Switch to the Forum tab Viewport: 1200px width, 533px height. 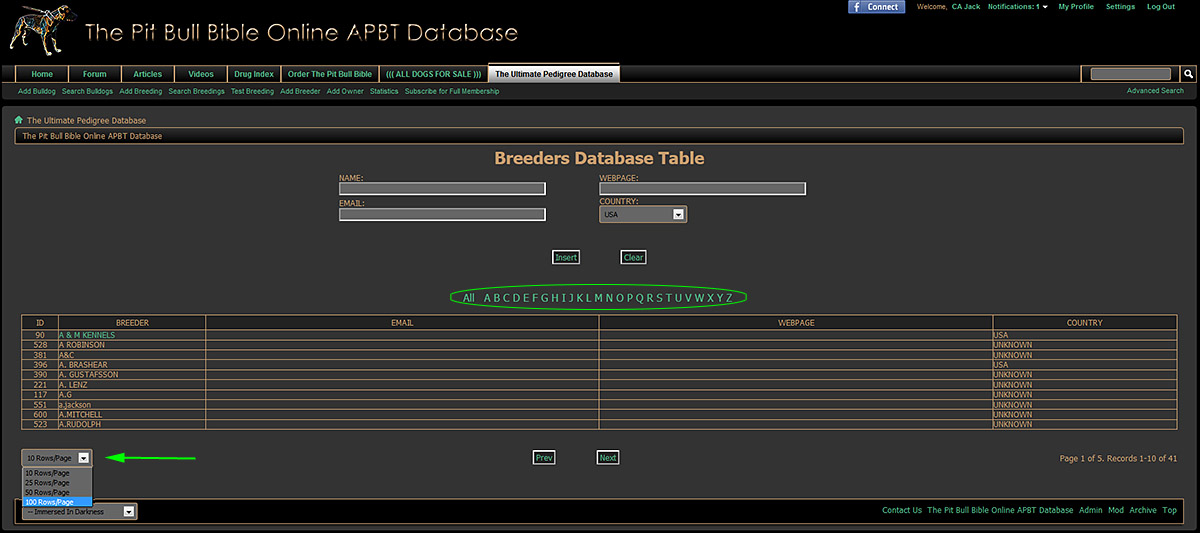[94, 74]
